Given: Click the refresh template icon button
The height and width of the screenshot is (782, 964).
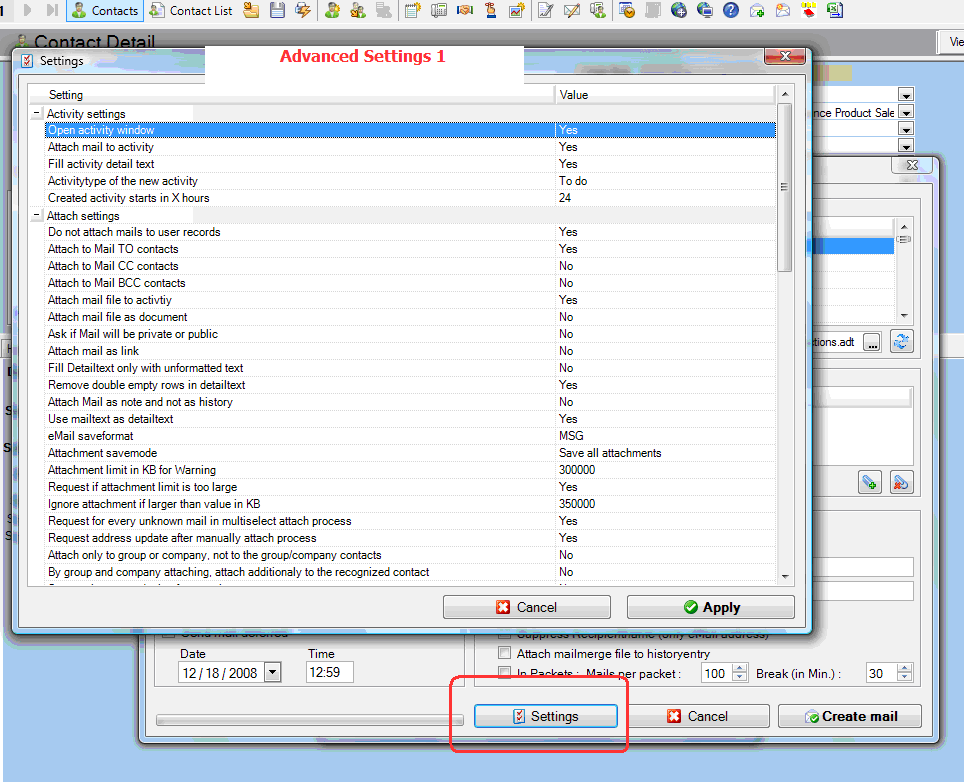Looking at the screenshot, I should pyautogui.click(x=902, y=342).
